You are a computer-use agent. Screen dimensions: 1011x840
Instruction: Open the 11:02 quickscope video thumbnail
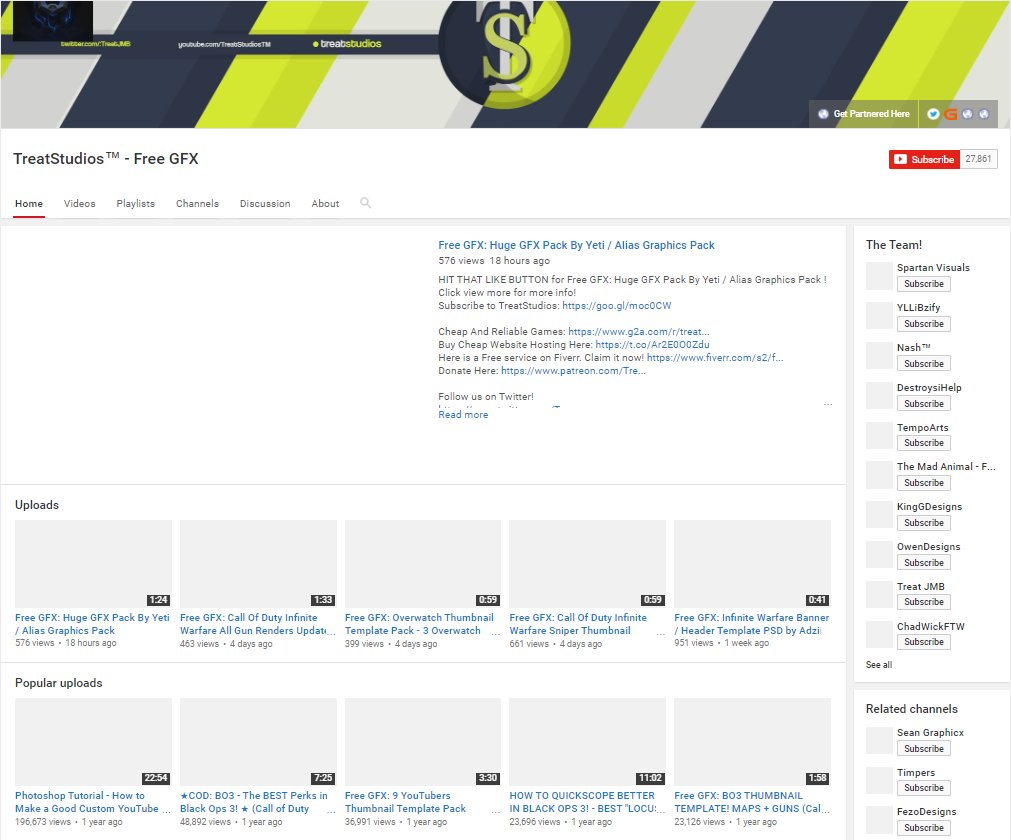click(587, 742)
